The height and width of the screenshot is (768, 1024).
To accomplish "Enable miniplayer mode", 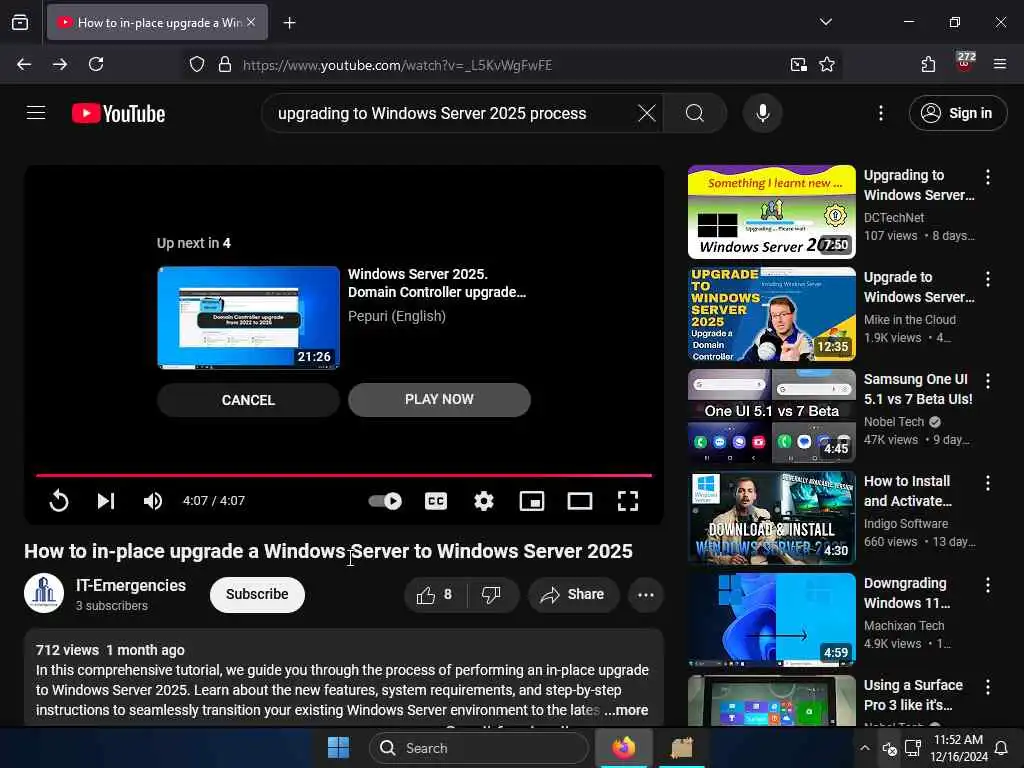I will [x=532, y=501].
